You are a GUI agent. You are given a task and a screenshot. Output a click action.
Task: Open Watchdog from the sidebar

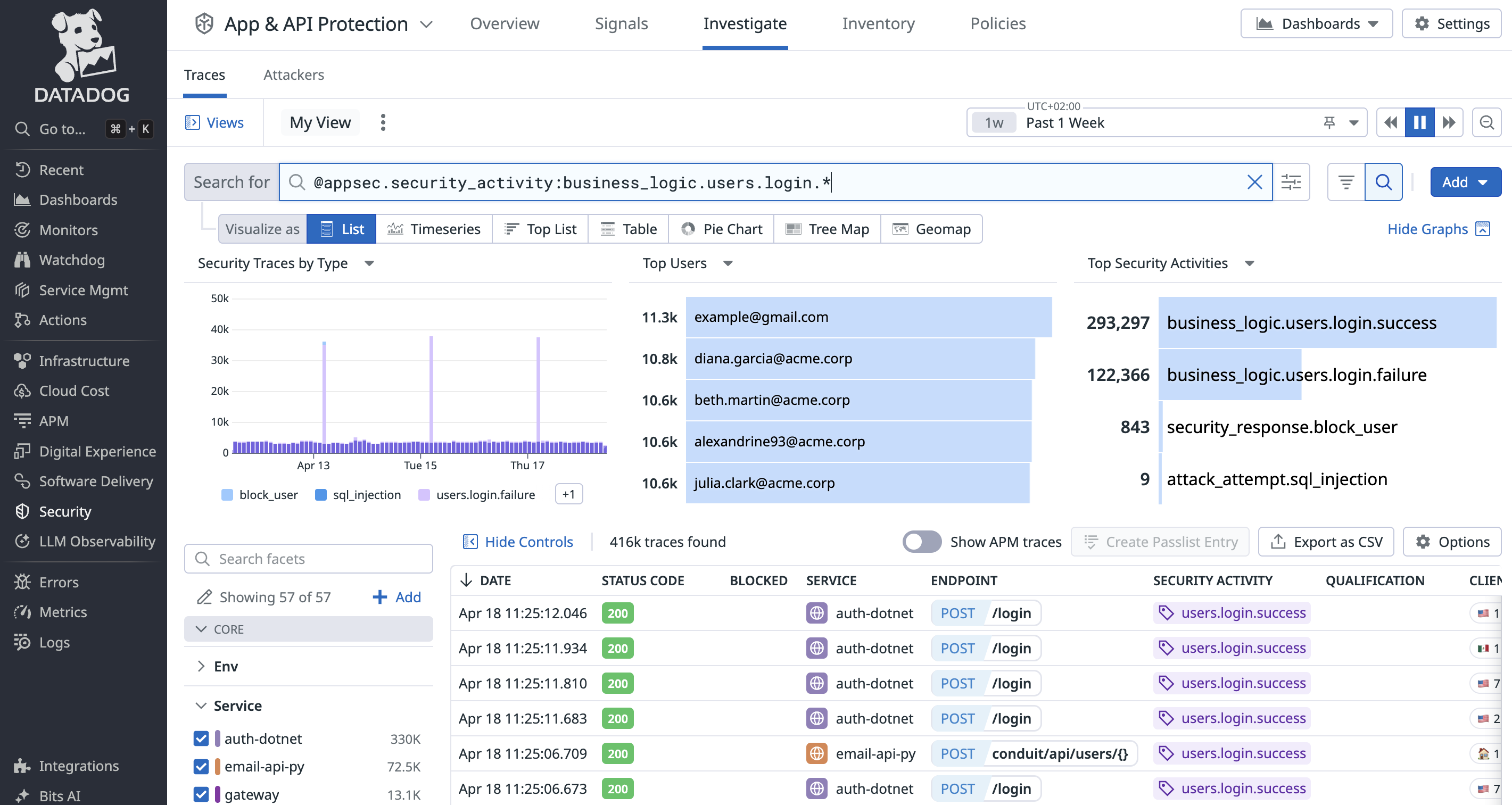72,260
